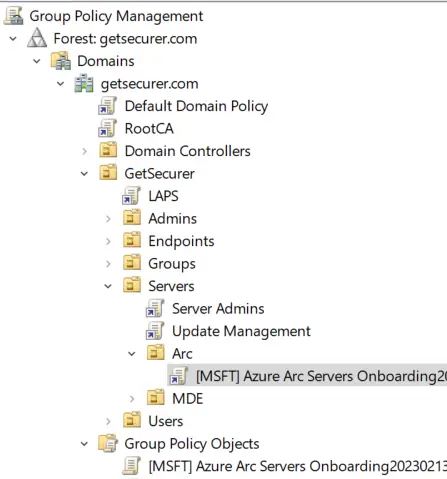Click the LAPS GPO link icon

pyautogui.click(x=131, y=196)
